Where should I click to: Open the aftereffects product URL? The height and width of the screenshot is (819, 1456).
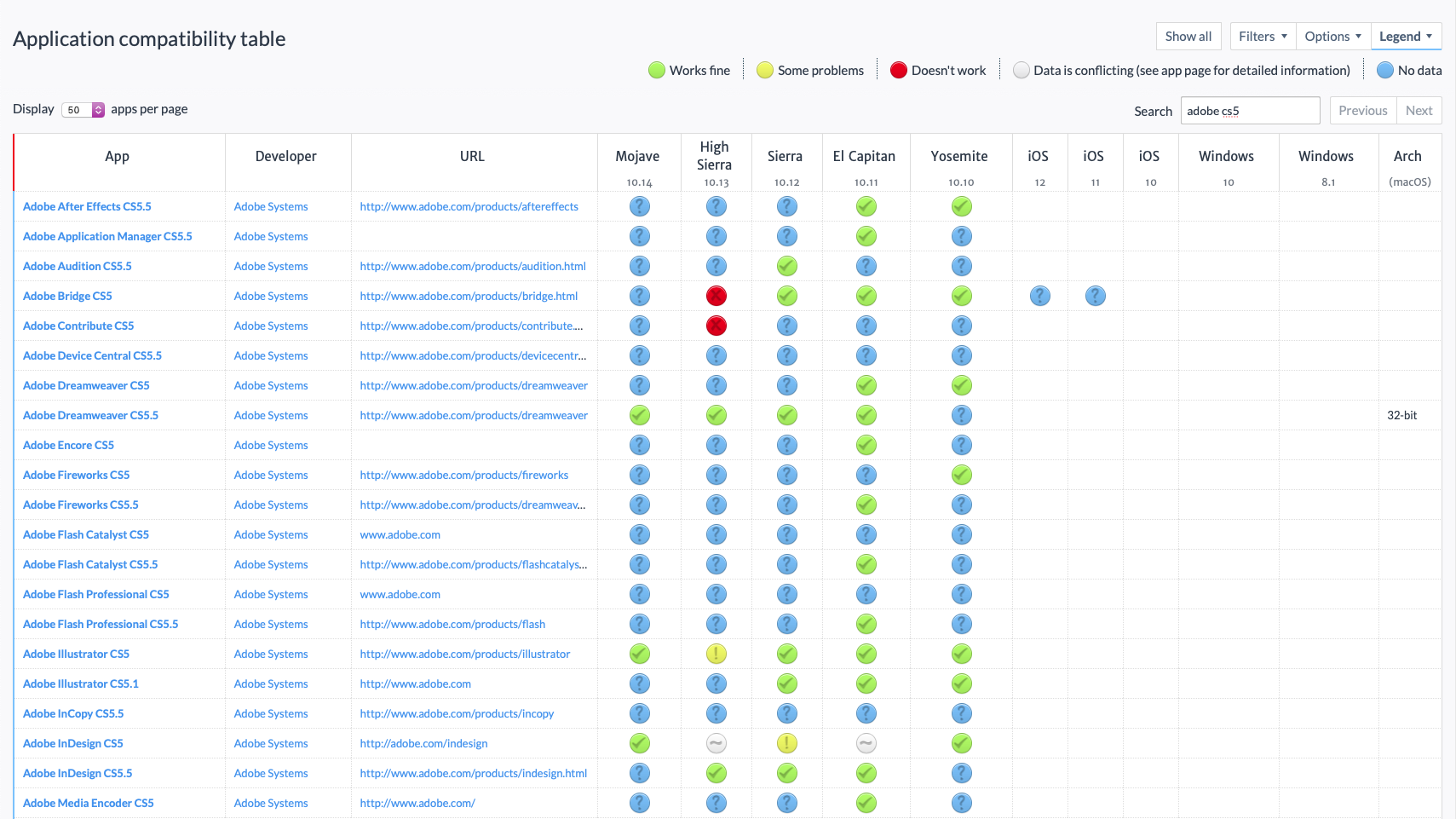(x=469, y=206)
